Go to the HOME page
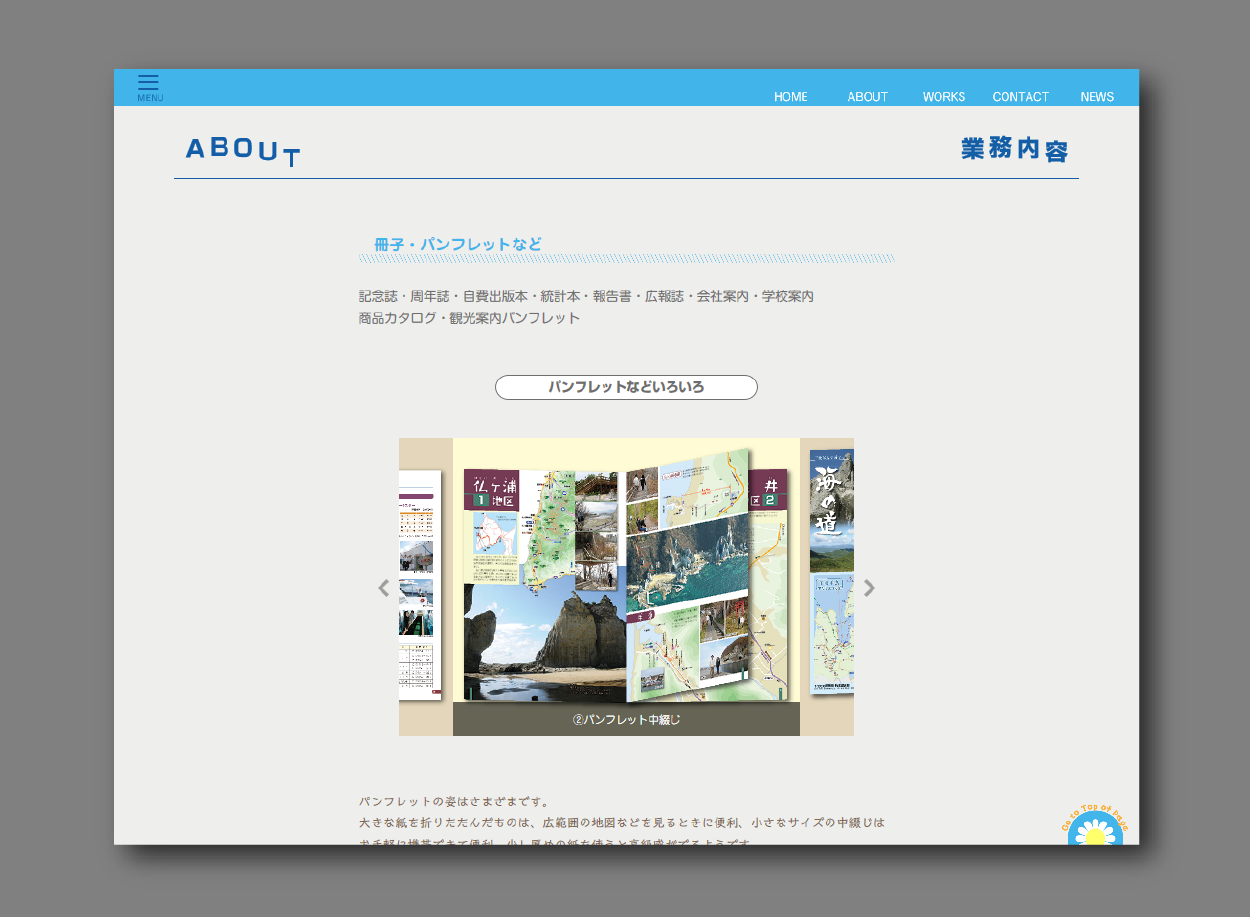Viewport: 1250px width, 917px height. (x=790, y=97)
